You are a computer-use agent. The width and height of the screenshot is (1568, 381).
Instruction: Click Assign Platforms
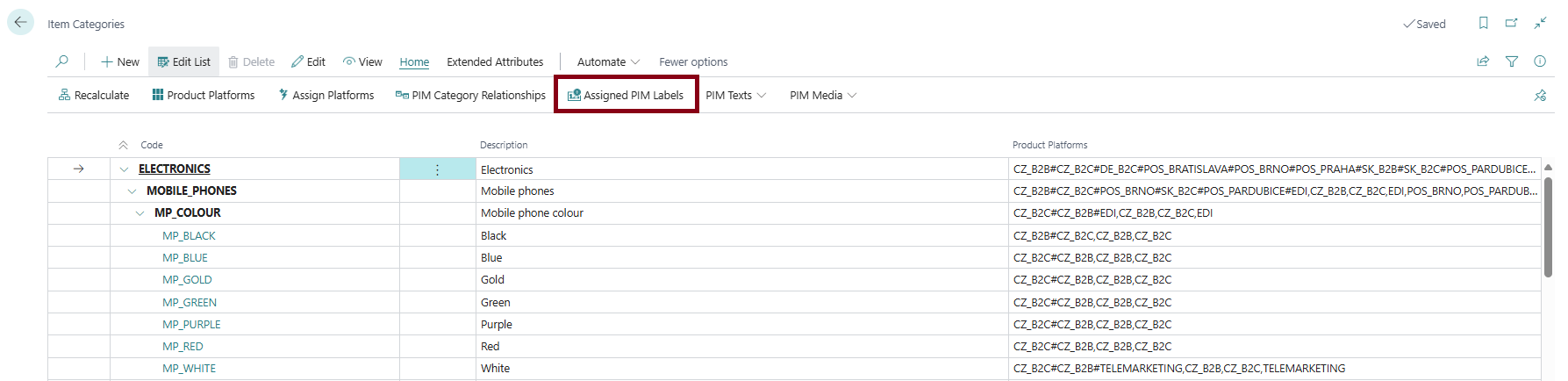[x=326, y=95]
